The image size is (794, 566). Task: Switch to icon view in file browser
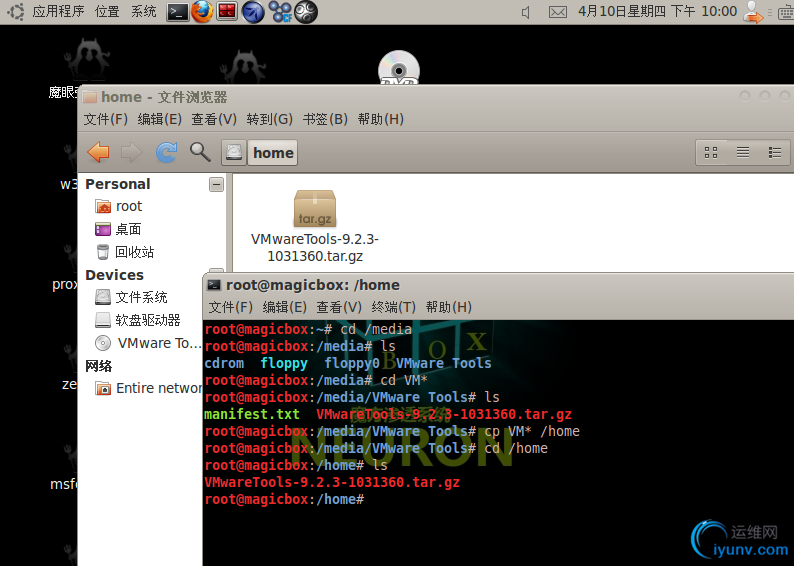click(711, 152)
